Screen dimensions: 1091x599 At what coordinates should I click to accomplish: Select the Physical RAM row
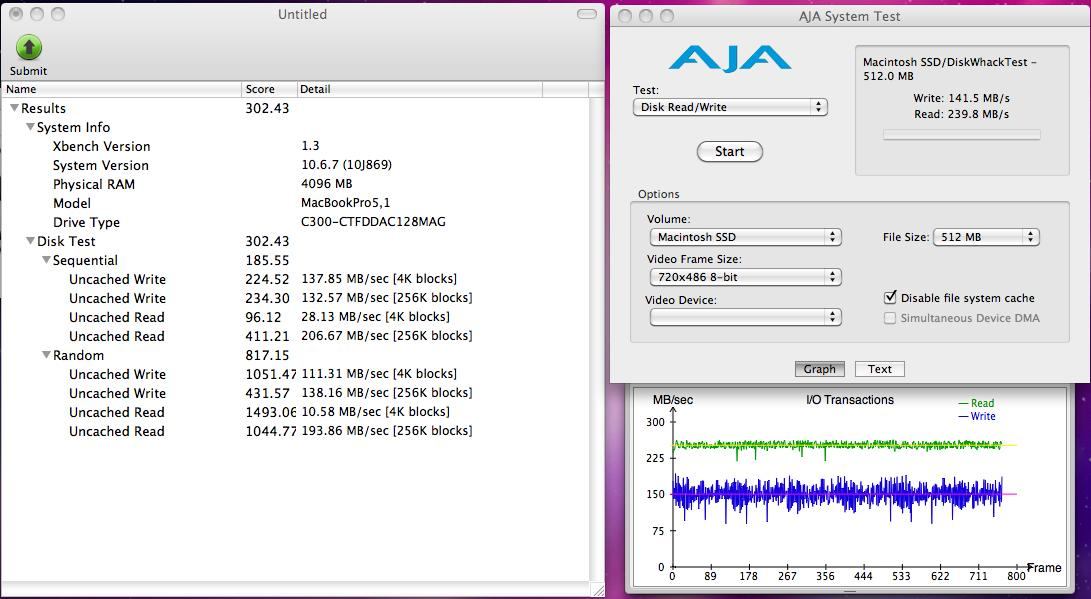coord(295,184)
